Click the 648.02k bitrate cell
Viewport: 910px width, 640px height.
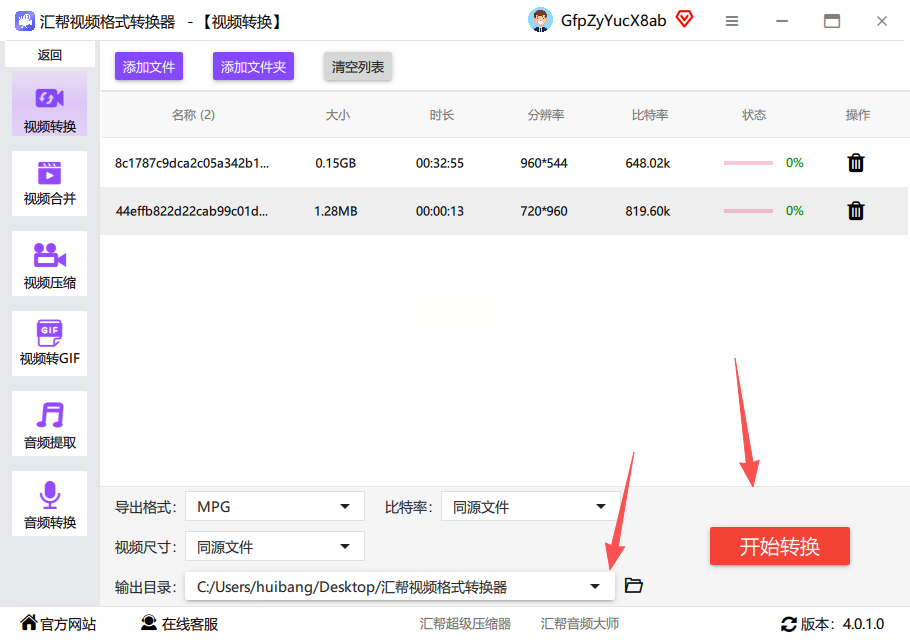(x=648, y=163)
